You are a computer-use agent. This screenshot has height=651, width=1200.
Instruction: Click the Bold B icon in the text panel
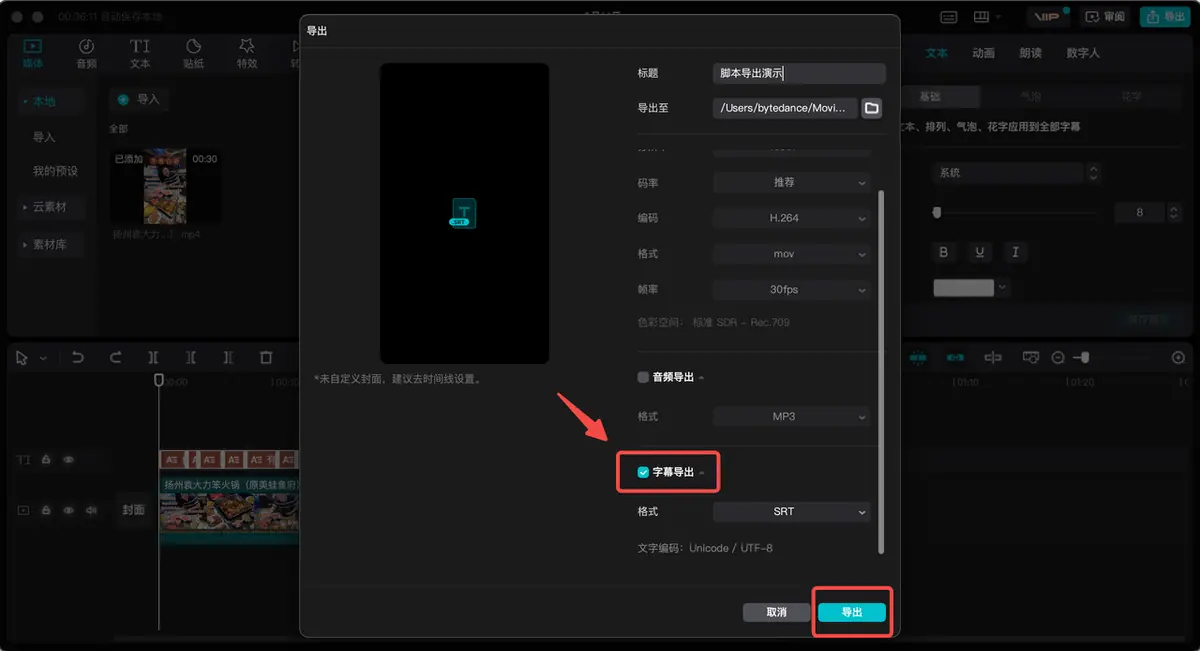coord(943,252)
